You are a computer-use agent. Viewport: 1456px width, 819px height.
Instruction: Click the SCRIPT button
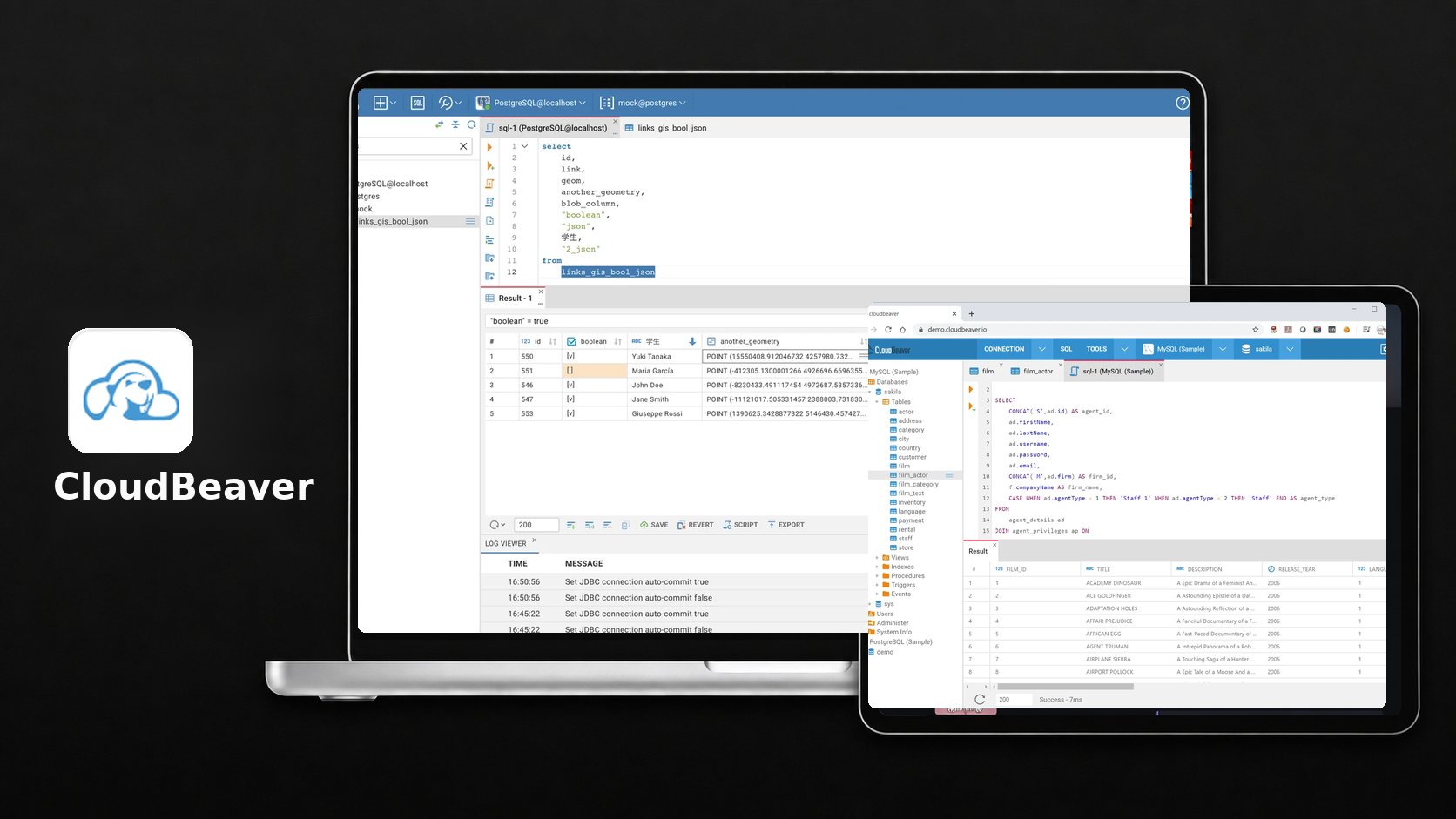click(740, 525)
